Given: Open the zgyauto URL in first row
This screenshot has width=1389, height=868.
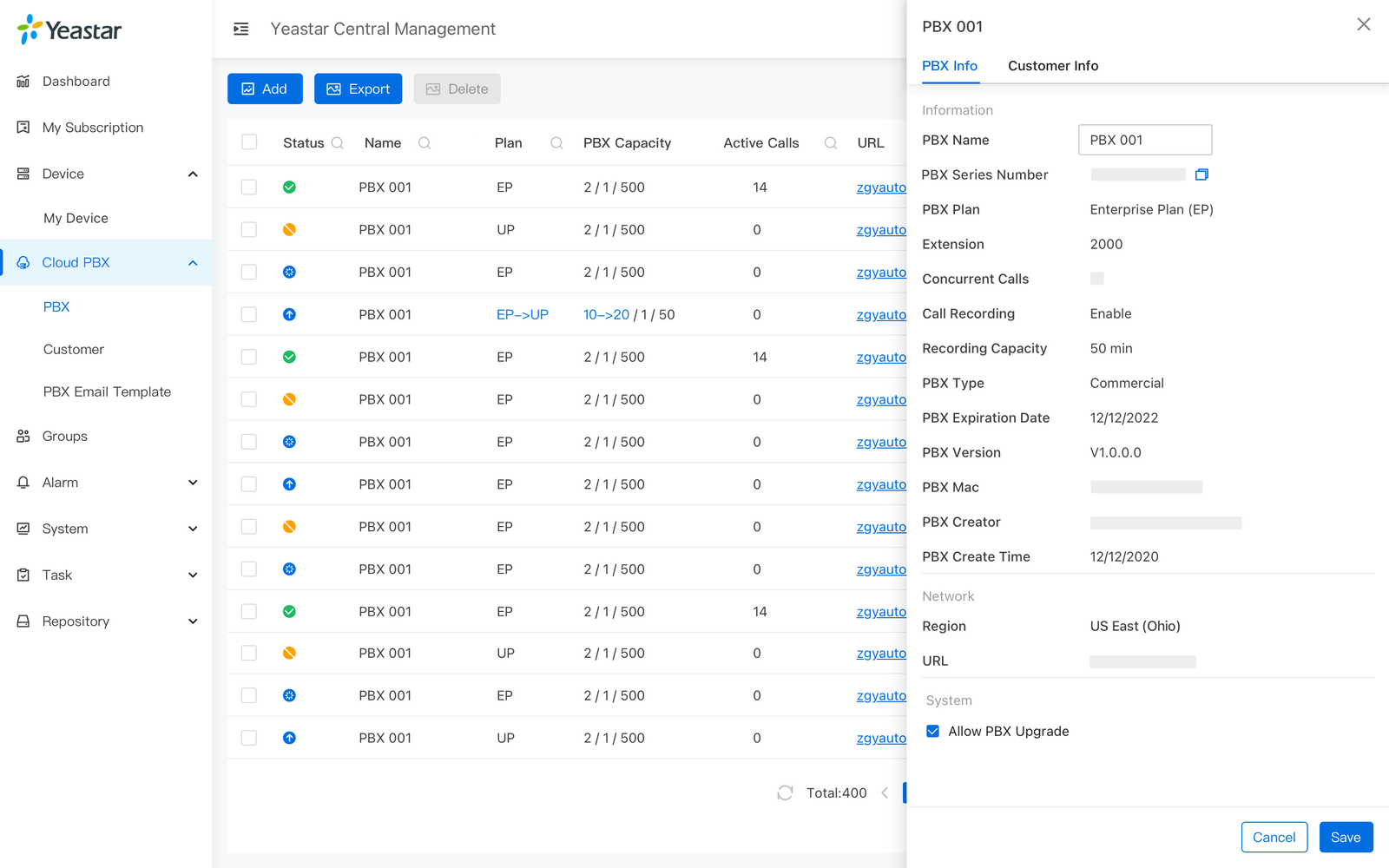Looking at the screenshot, I should pos(881,187).
